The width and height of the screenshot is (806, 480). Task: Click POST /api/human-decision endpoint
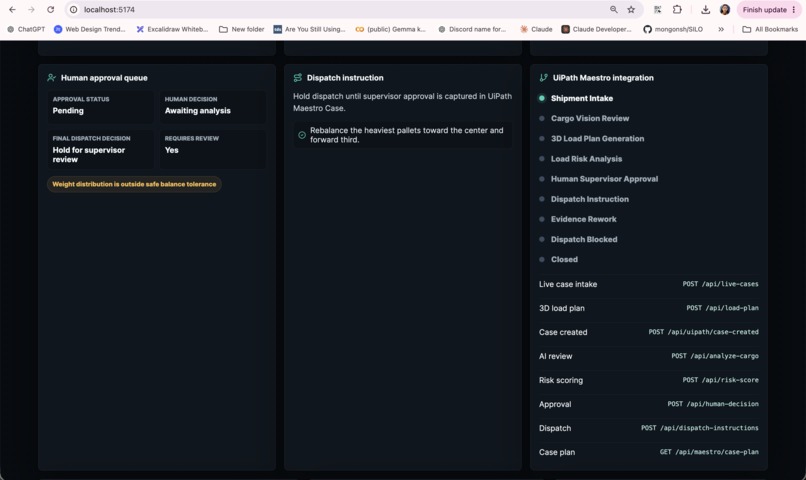(713, 404)
